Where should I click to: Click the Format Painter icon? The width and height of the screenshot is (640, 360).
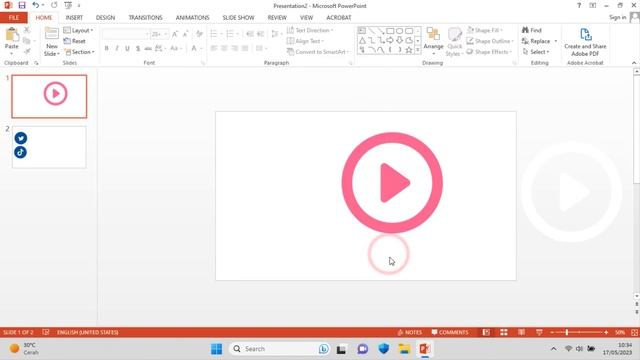click(27, 51)
